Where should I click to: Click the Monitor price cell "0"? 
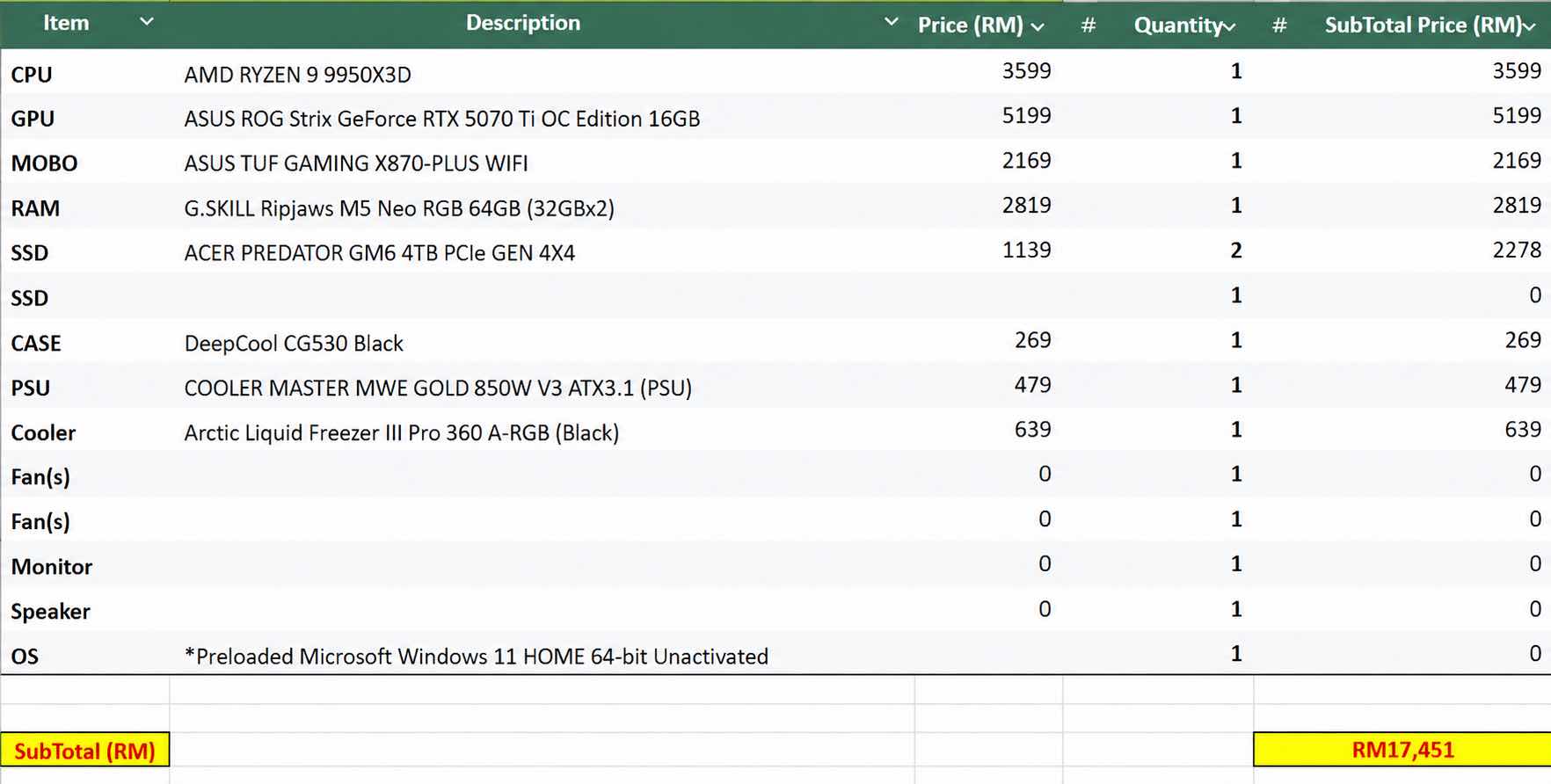[x=1045, y=563]
